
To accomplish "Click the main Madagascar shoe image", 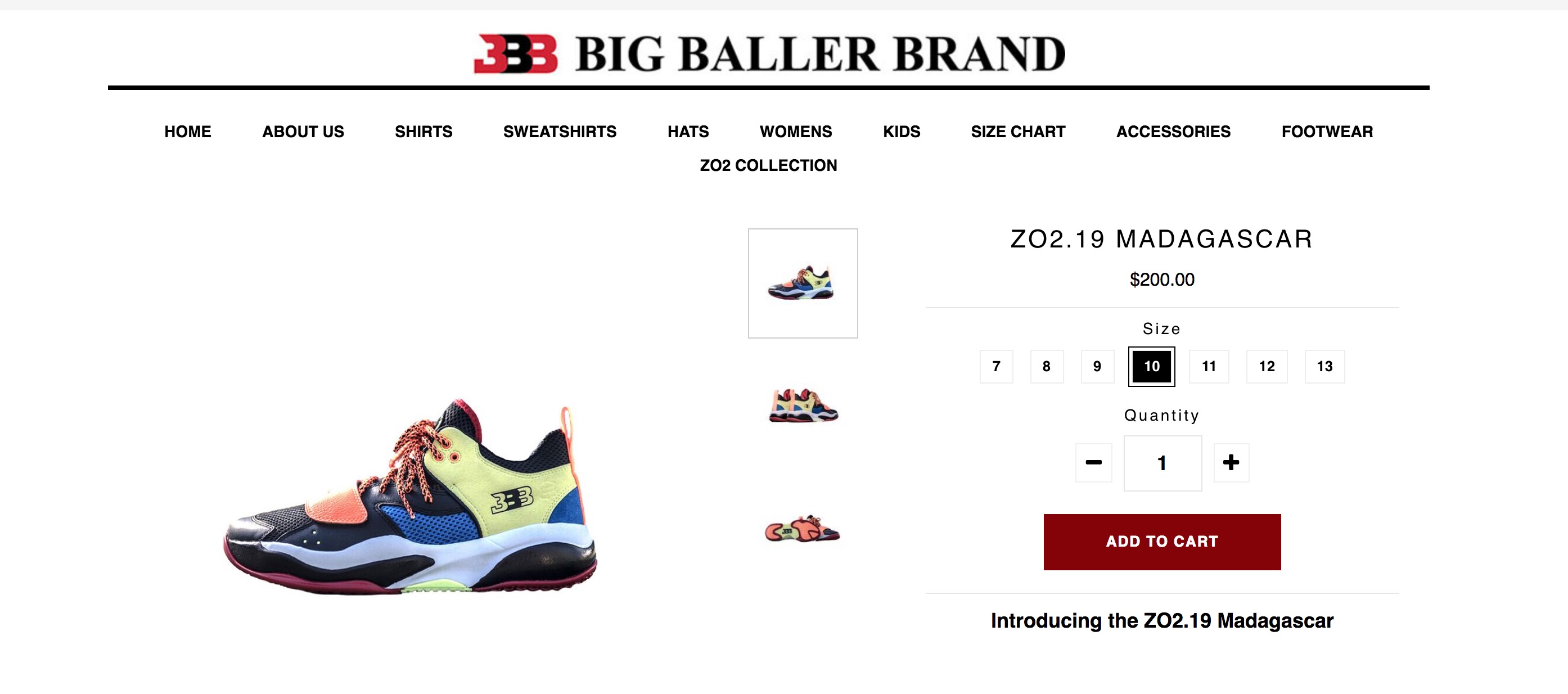I will point(410,496).
